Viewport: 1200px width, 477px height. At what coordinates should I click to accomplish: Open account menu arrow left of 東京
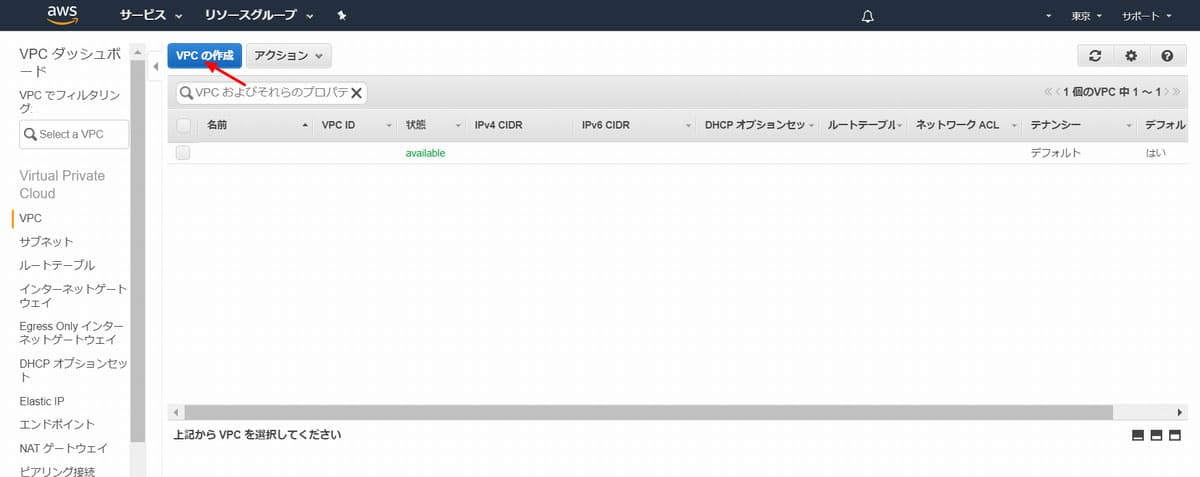[1049, 17]
